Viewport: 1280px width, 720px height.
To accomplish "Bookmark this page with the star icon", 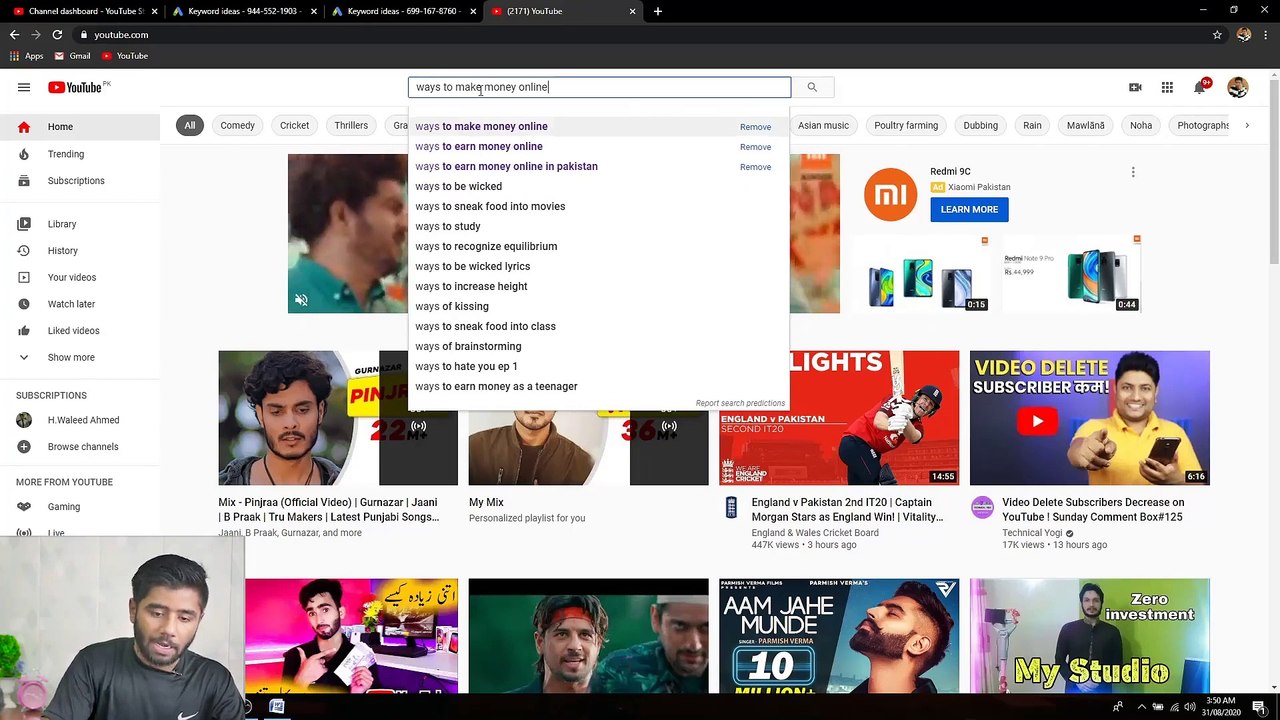I will pyautogui.click(x=1217, y=34).
